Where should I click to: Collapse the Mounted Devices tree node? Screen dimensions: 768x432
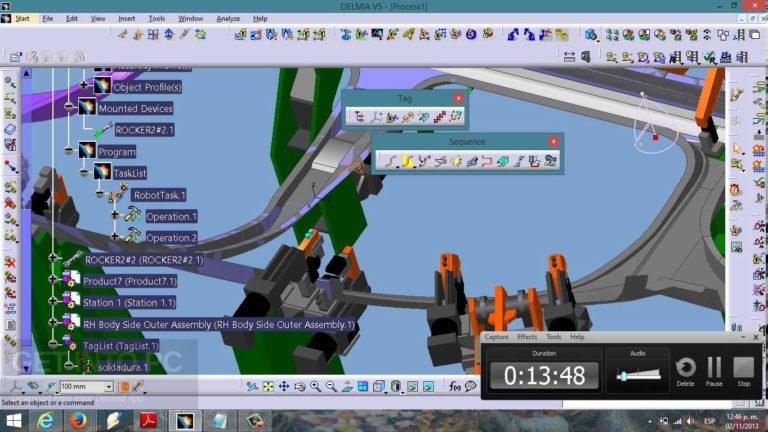69,107
